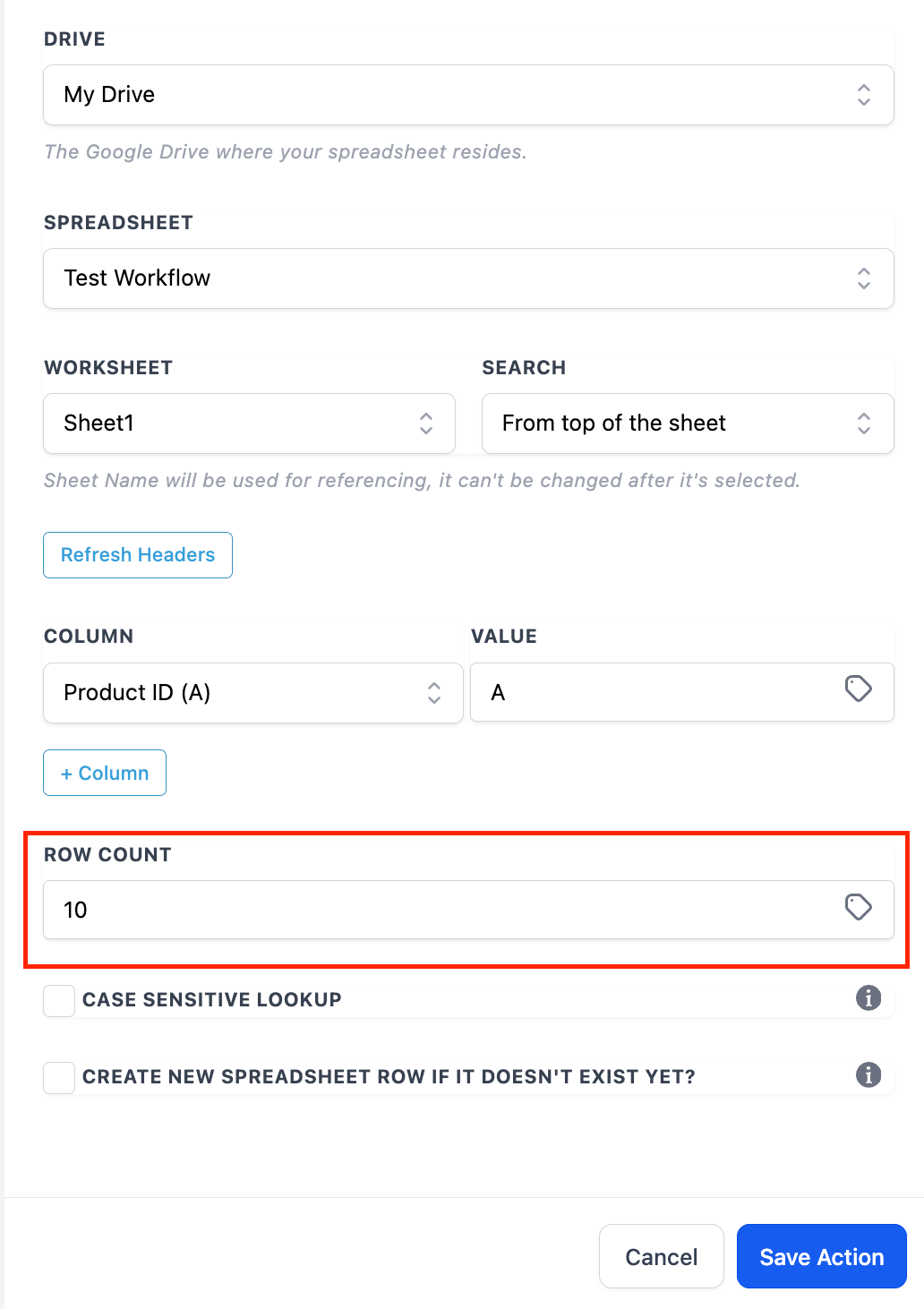
Task: Click the Spreadsheet selector chevron arrows
Action: (x=863, y=278)
